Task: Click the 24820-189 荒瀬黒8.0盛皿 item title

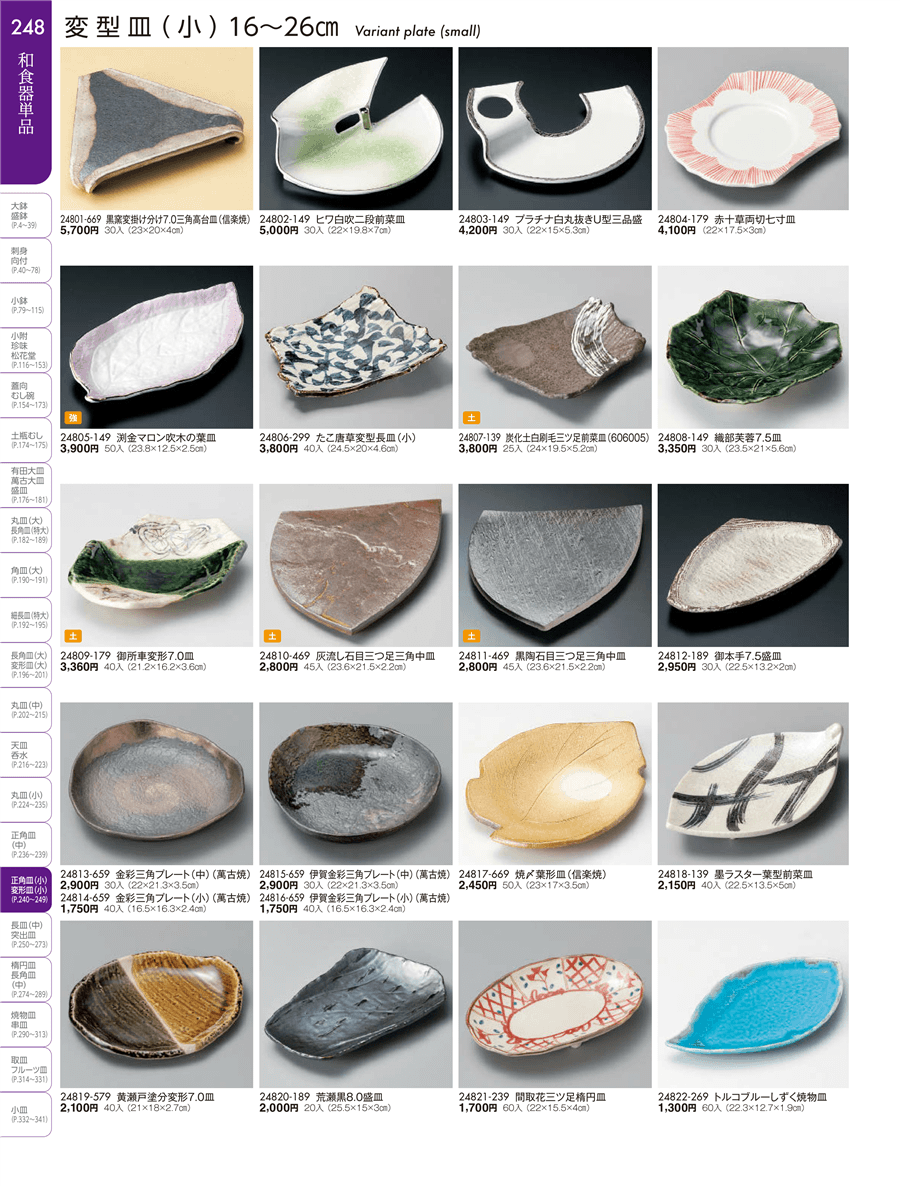Action: click(x=321, y=1097)
